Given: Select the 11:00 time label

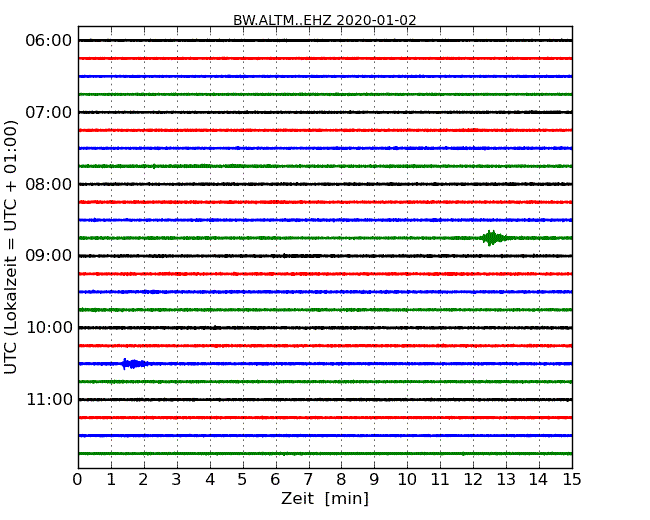Looking at the screenshot, I should tap(49, 399).
